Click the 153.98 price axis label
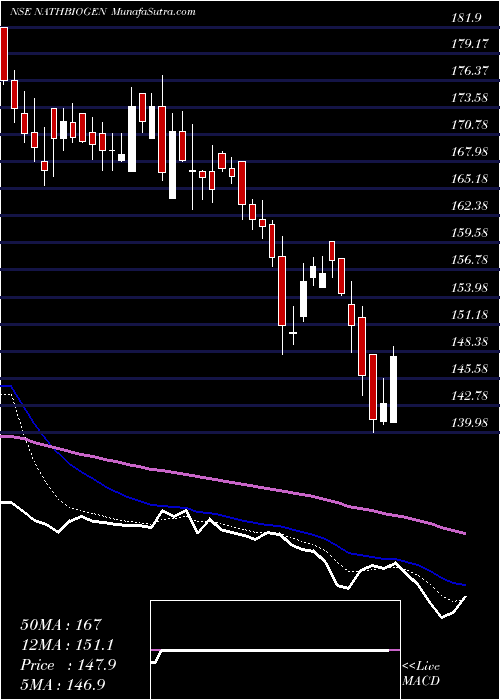The image size is (500, 700). [x=470, y=288]
